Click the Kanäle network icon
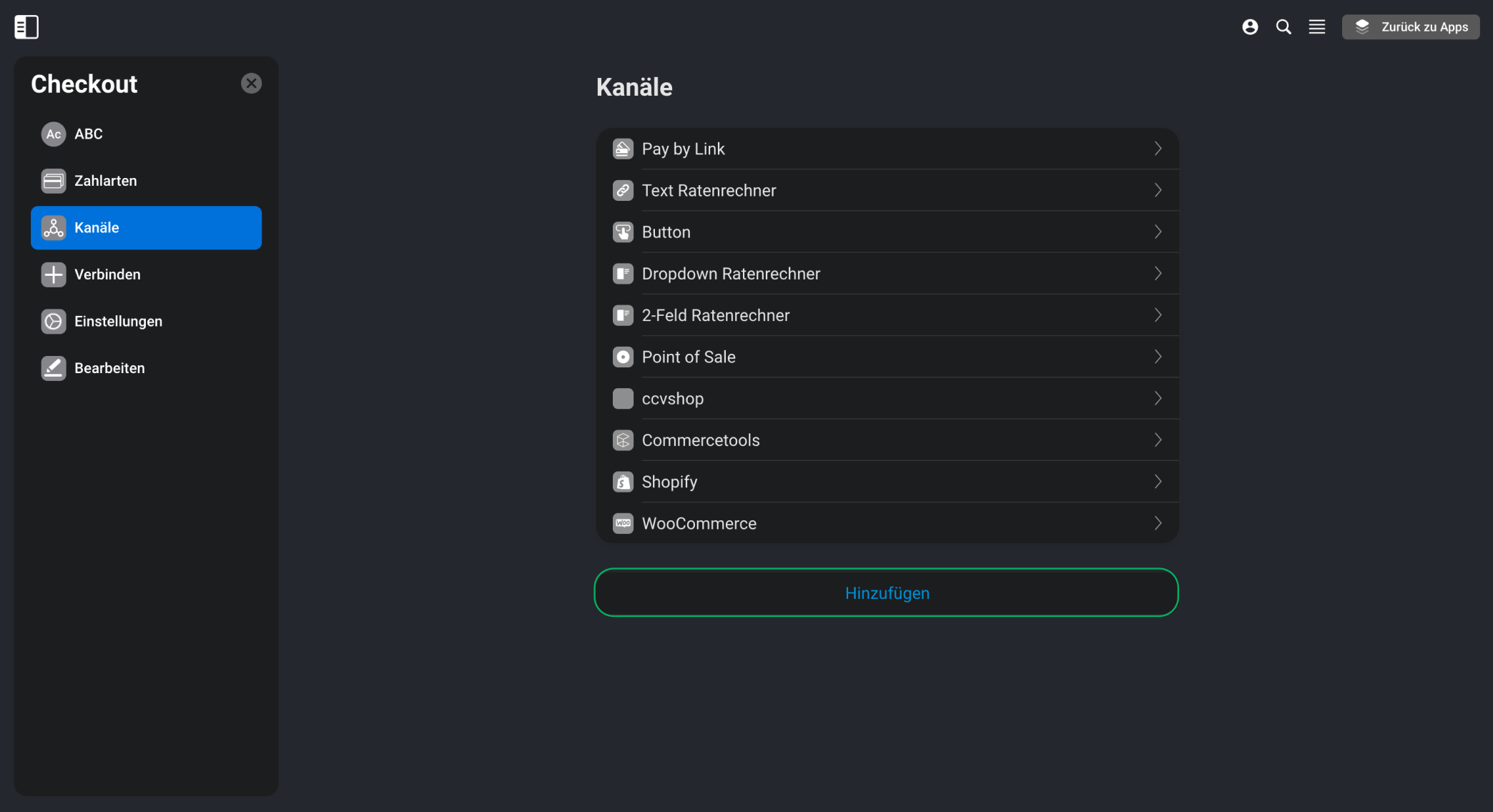 [54, 228]
